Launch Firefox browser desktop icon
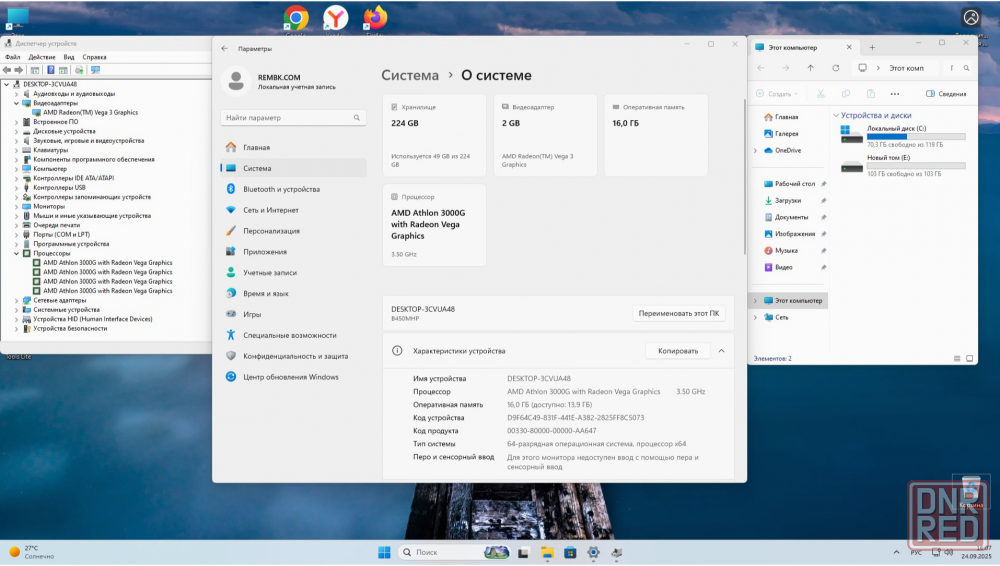This screenshot has height=566, width=1000. click(375, 18)
